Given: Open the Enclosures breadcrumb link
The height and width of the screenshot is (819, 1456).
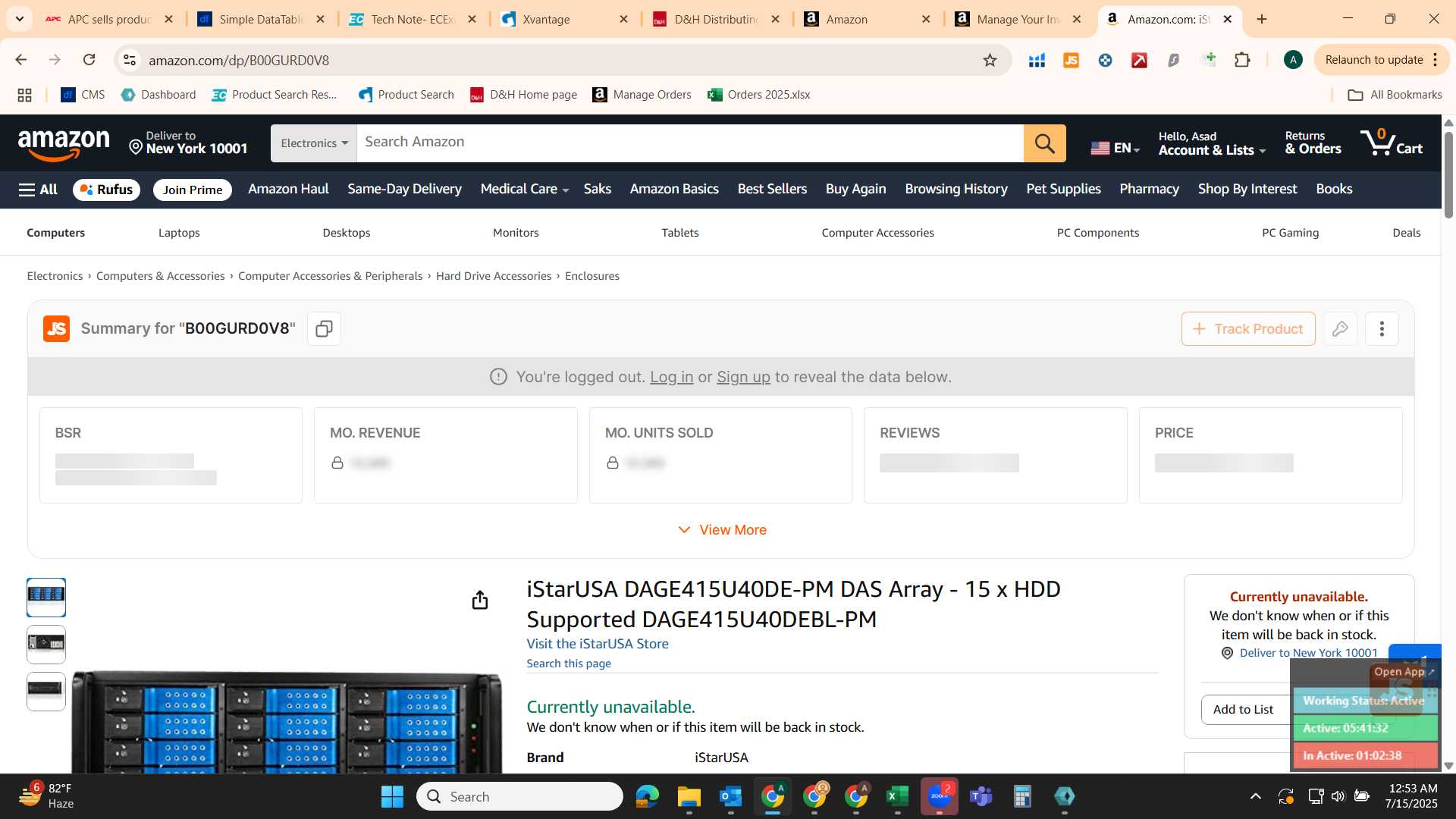Looking at the screenshot, I should pos(591,276).
